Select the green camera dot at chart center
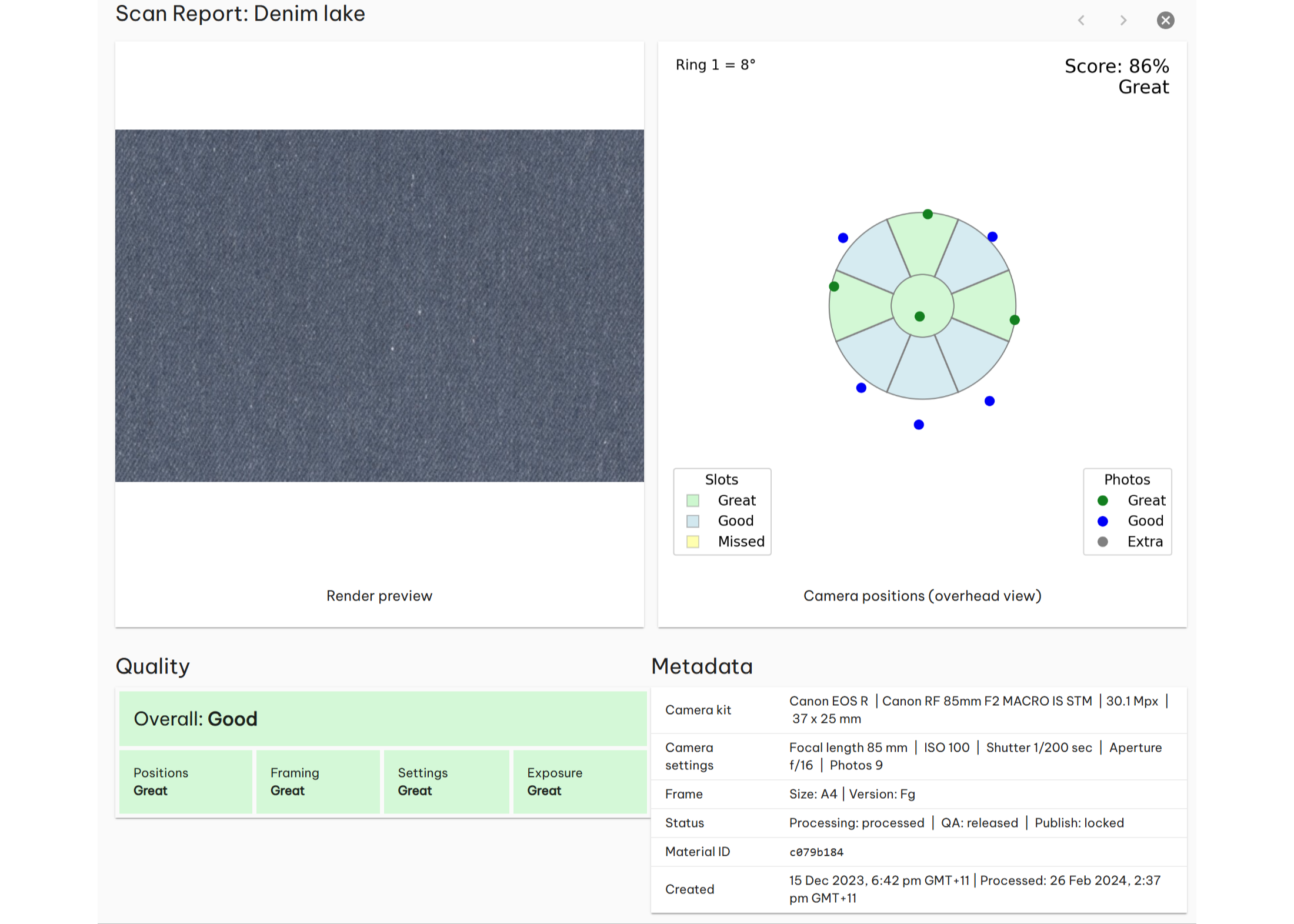1294x924 pixels. pyautogui.click(x=920, y=316)
